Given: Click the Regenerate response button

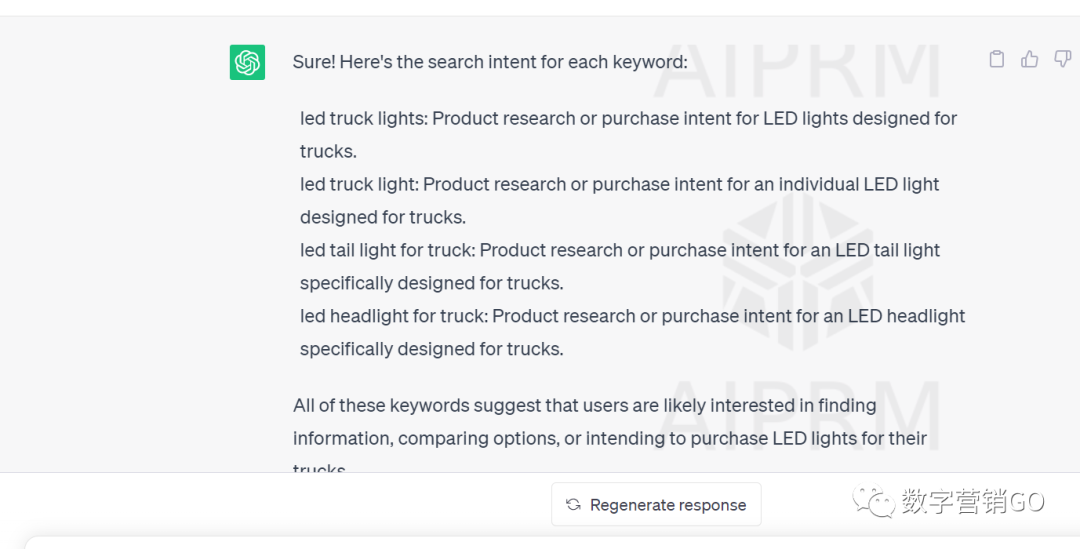Looking at the screenshot, I should pyautogui.click(x=656, y=504).
